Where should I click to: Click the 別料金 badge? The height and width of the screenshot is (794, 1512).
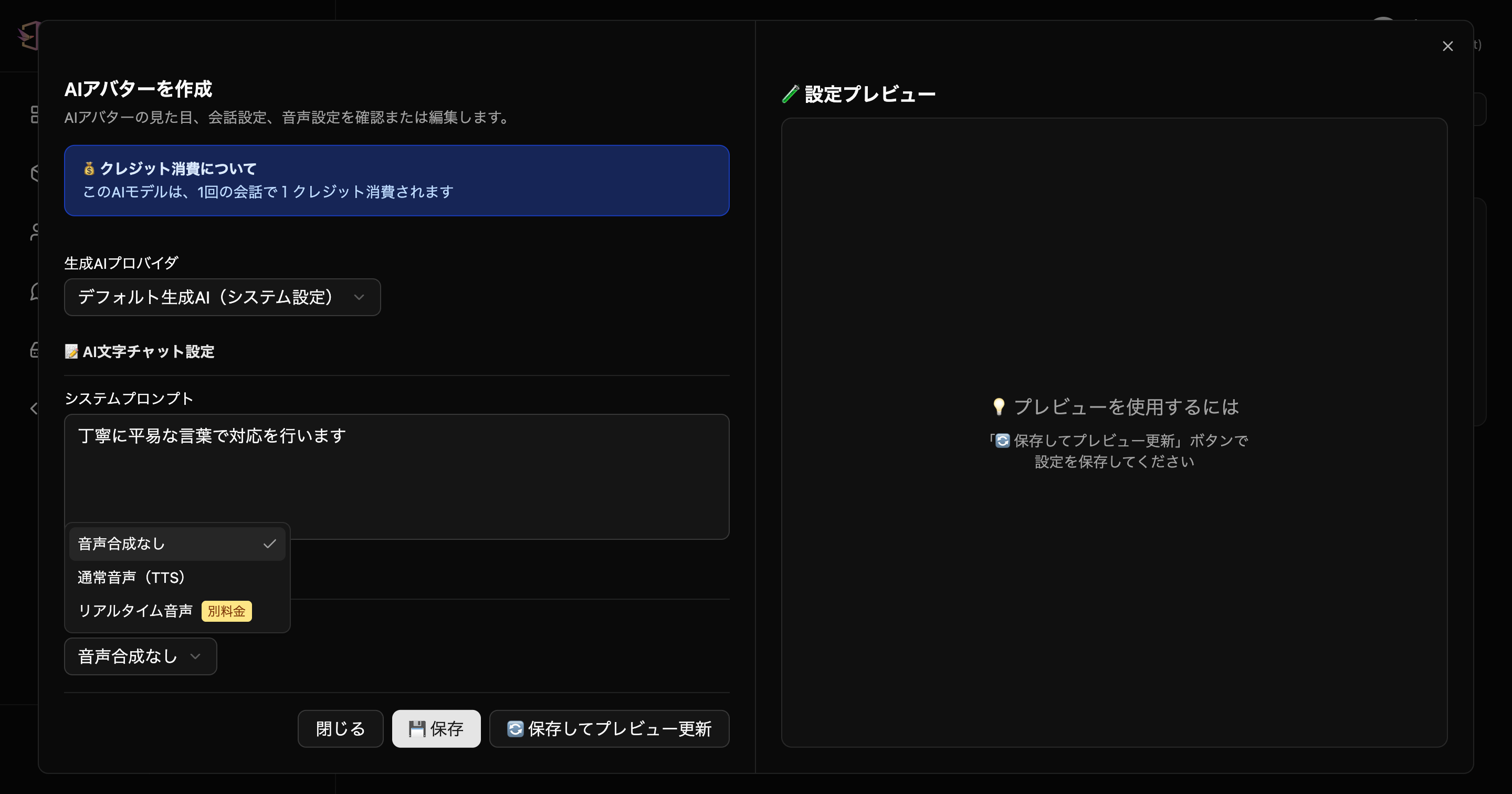[227, 611]
